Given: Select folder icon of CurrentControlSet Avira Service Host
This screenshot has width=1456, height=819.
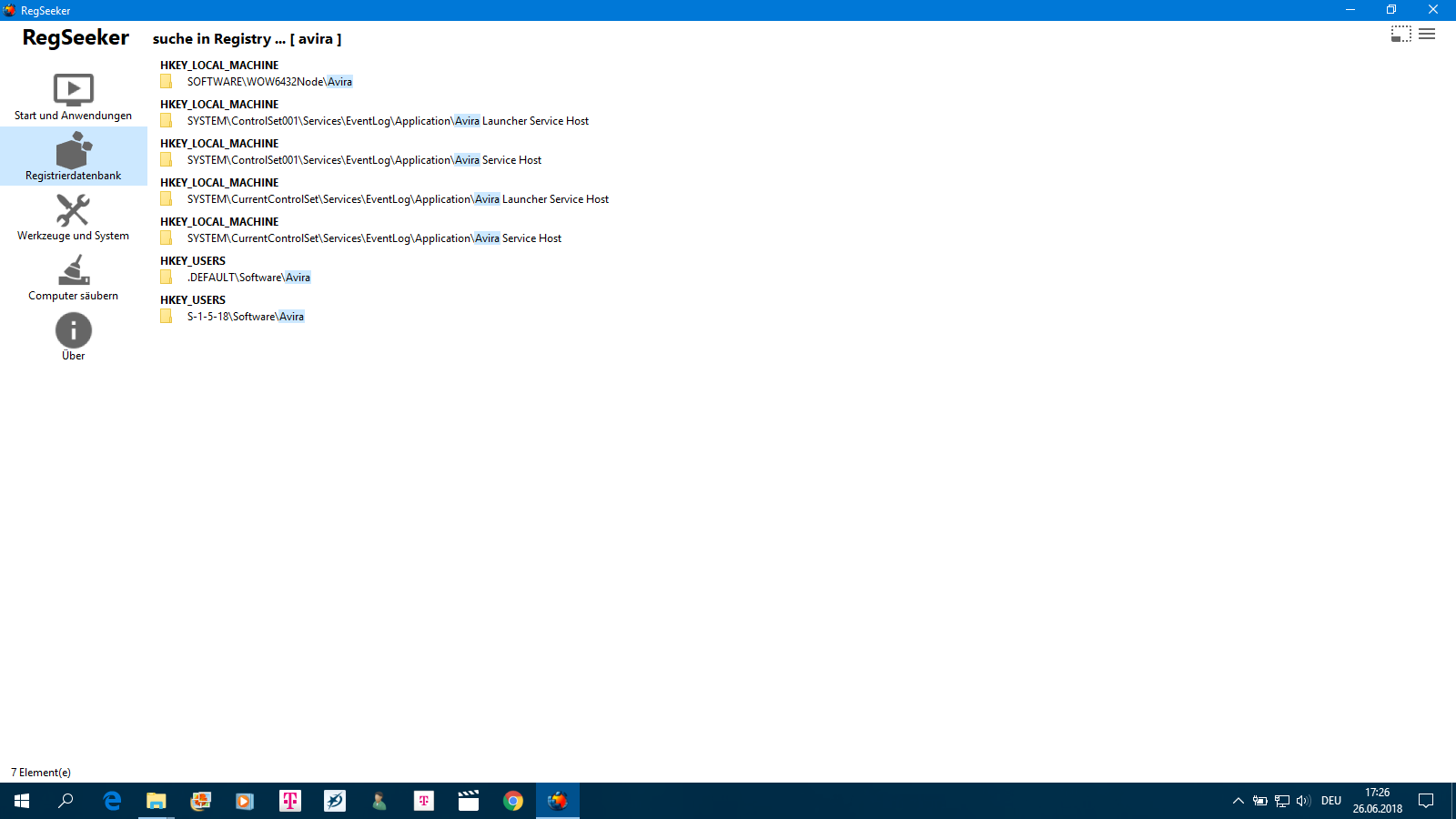Looking at the screenshot, I should (167, 238).
